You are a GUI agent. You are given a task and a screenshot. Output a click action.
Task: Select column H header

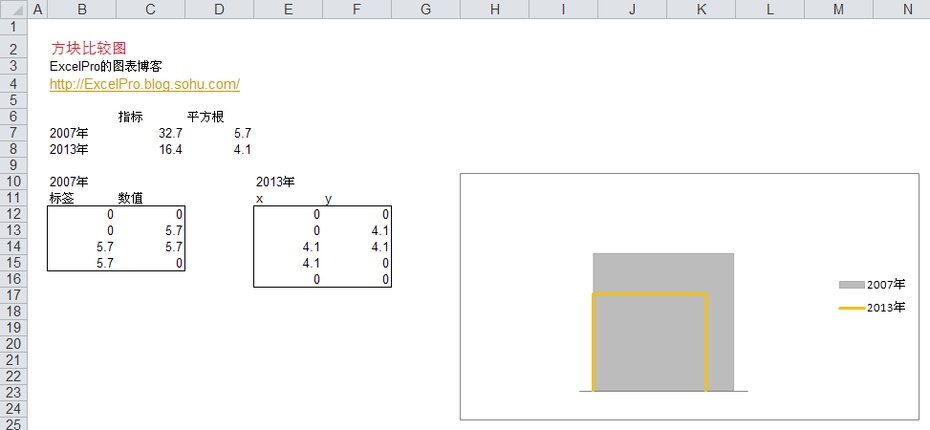[x=494, y=9]
